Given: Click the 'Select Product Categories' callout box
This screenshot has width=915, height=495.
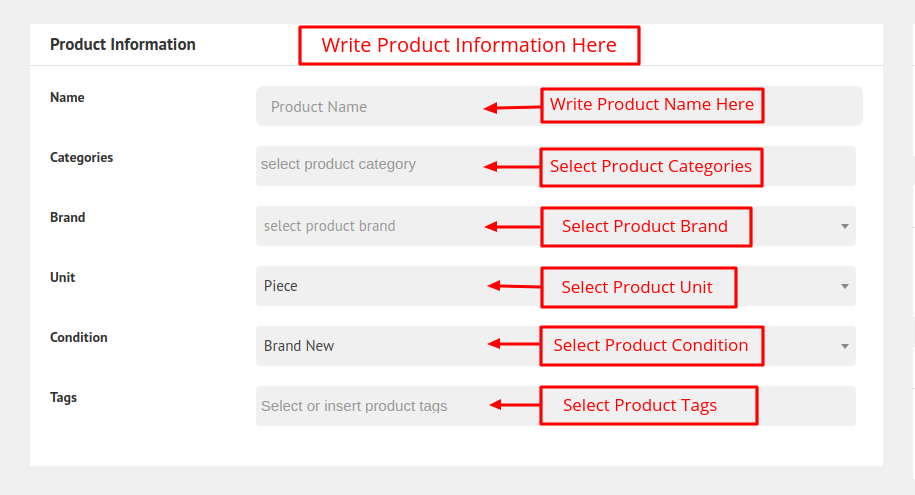Looking at the screenshot, I should pyautogui.click(x=651, y=167).
